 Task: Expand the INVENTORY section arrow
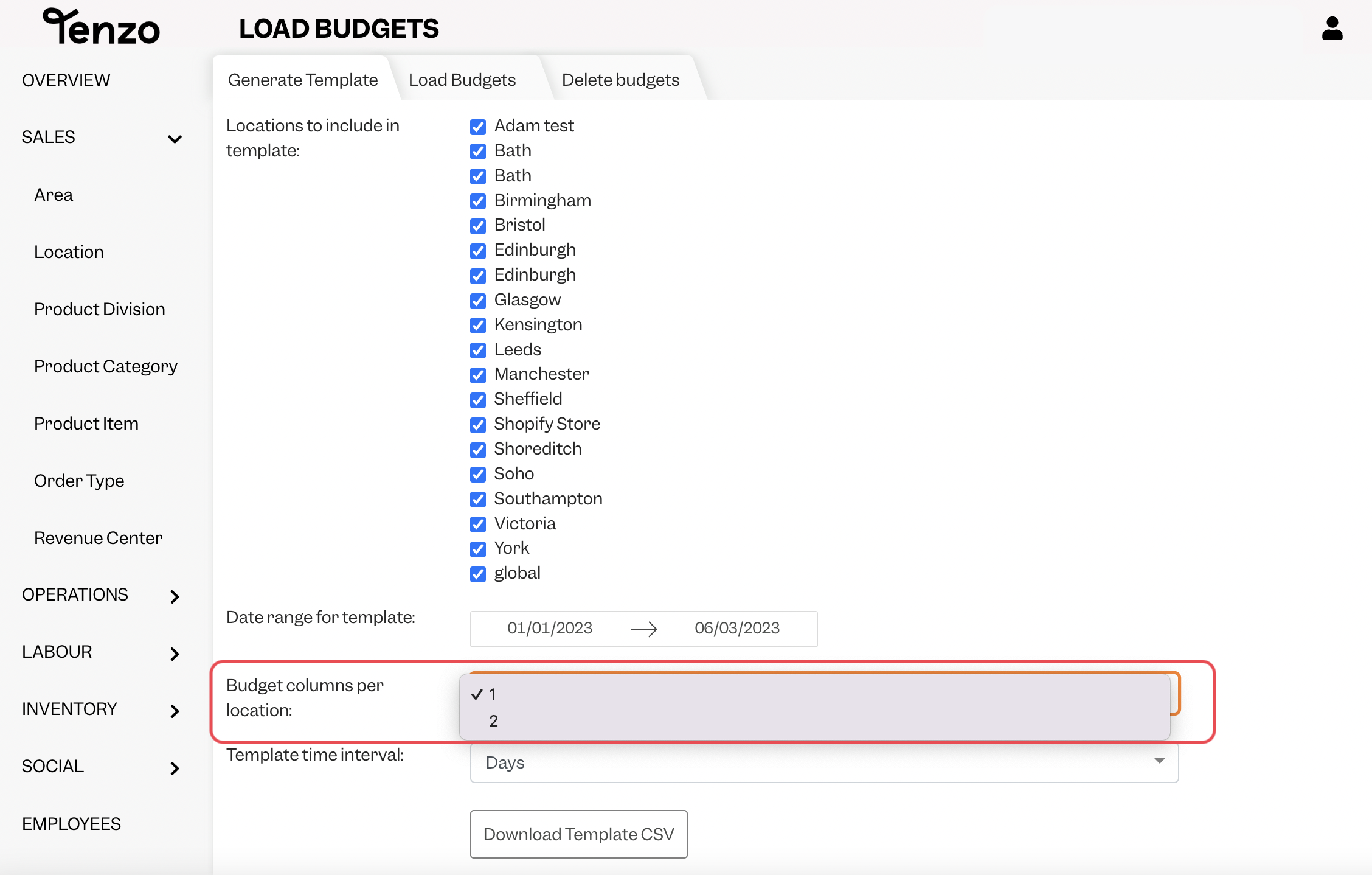(175, 711)
